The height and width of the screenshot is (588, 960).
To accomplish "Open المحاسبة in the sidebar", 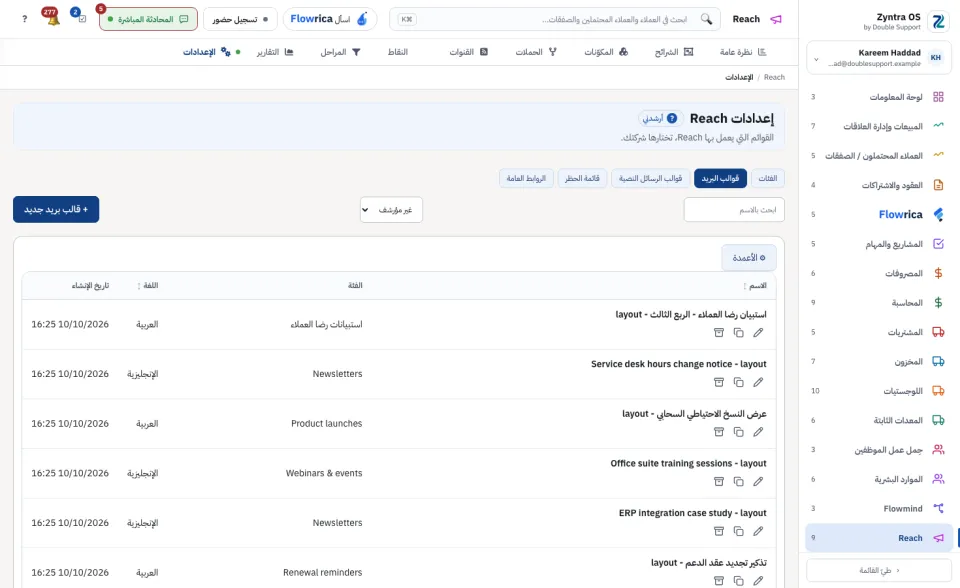I will (x=878, y=303).
